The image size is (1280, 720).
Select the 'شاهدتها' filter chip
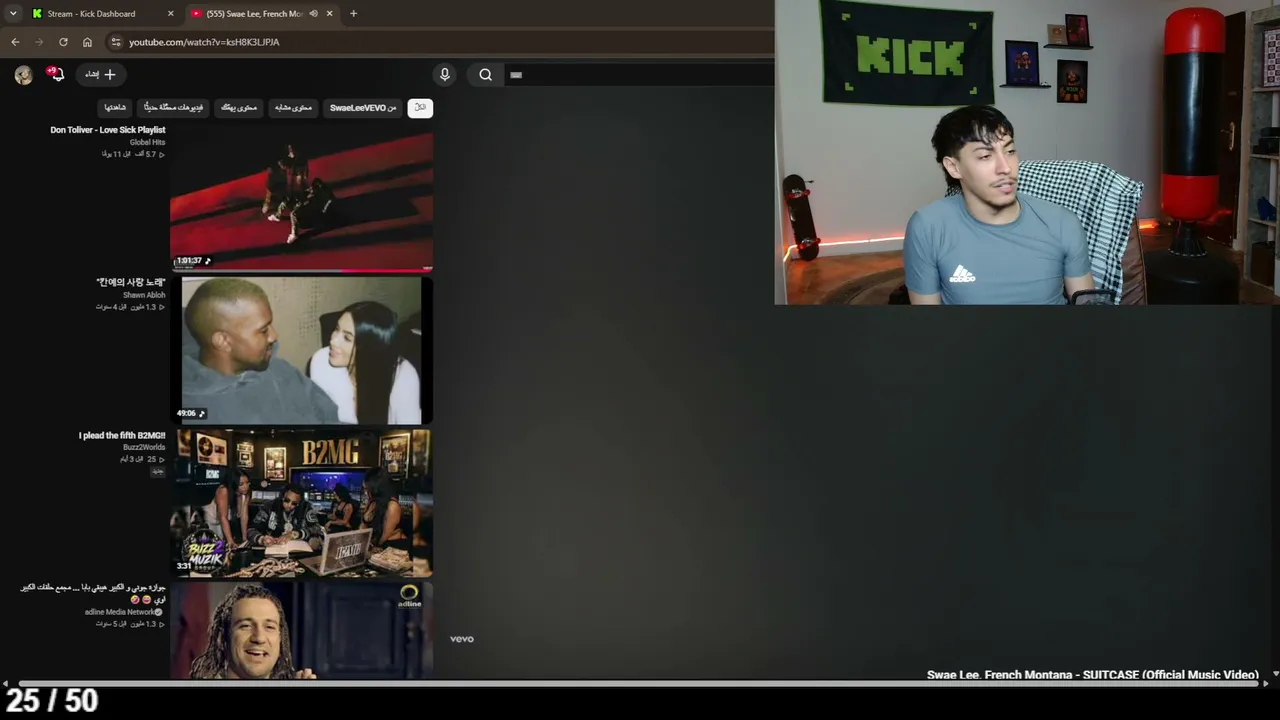pyautogui.click(x=115, y=107)
